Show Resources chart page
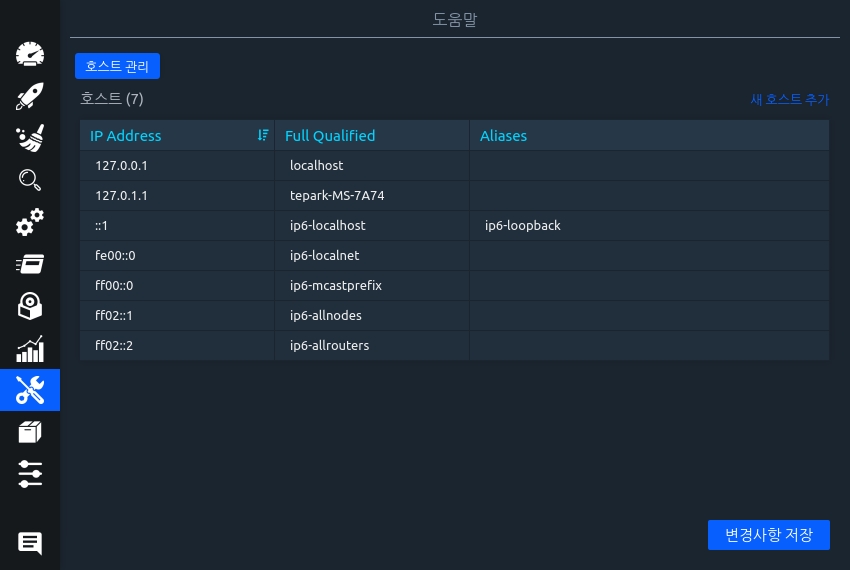This screenshot has height=570, width=850. (x=30, y=348)
